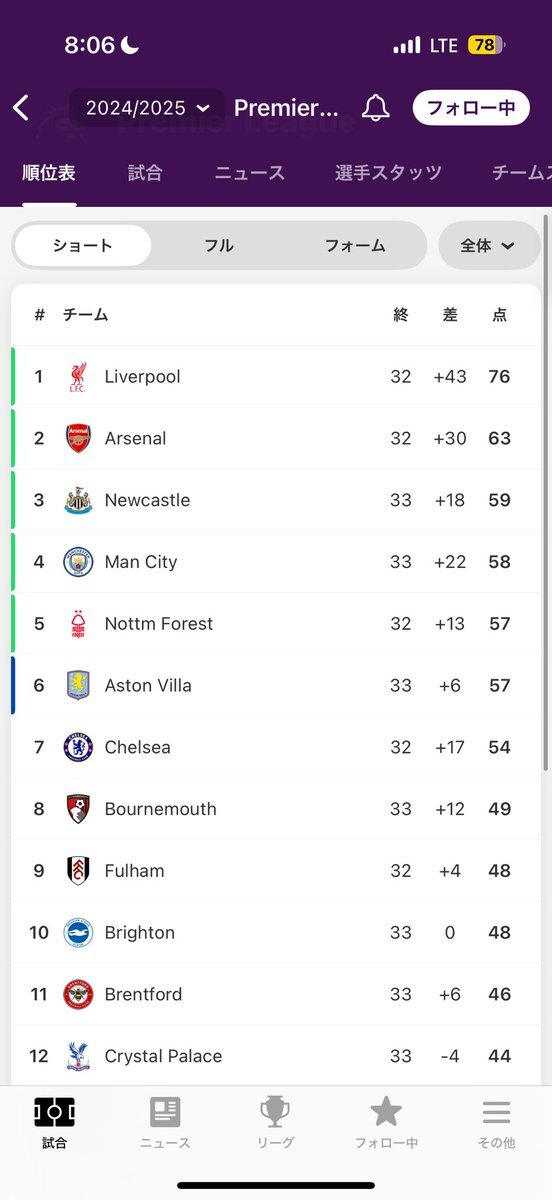Open the Liverpool club crest
The image size is (552, 1200).
point(78,377)
